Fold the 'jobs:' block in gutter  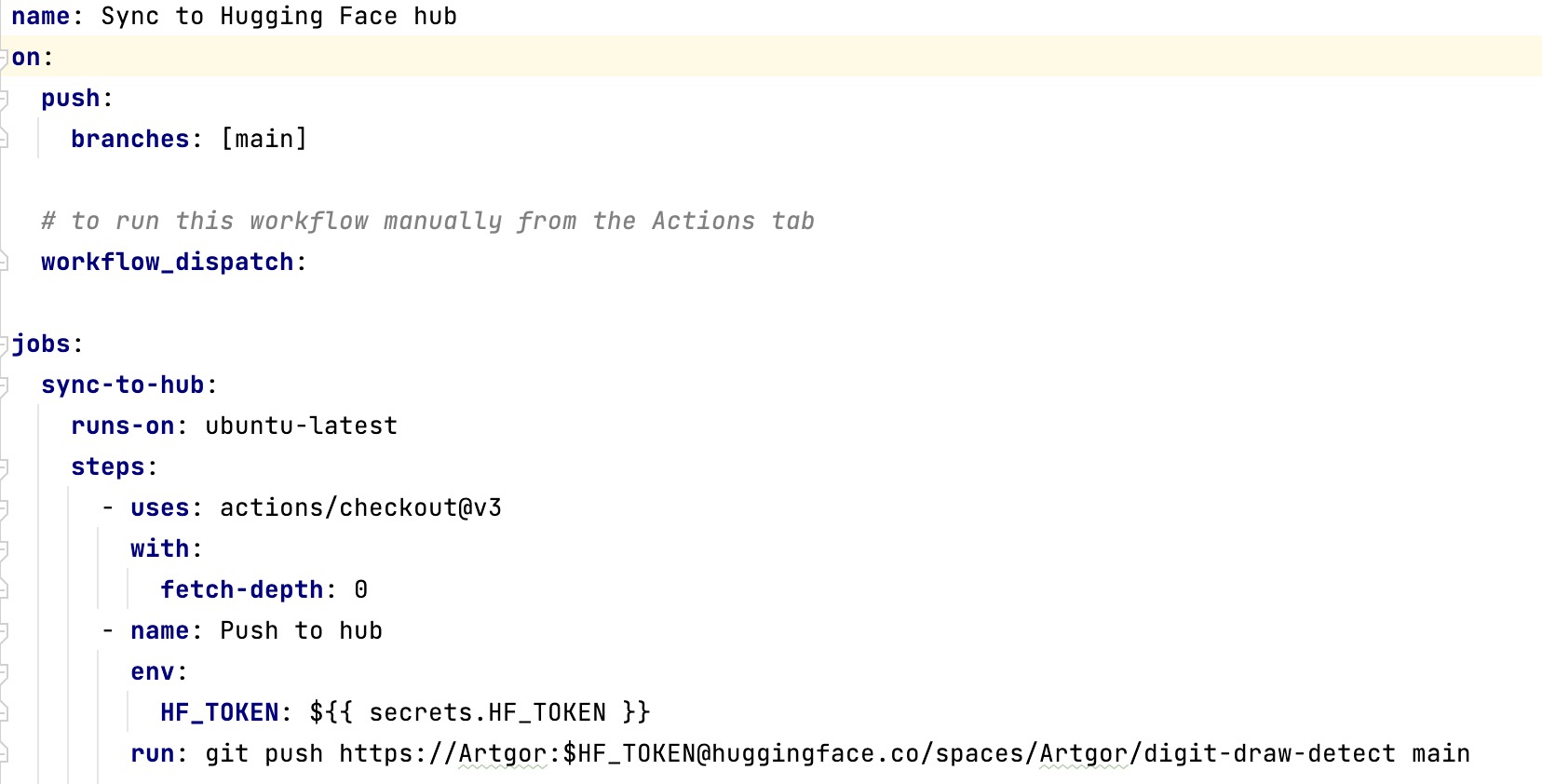pyautogui.click(x=5, y=345)
